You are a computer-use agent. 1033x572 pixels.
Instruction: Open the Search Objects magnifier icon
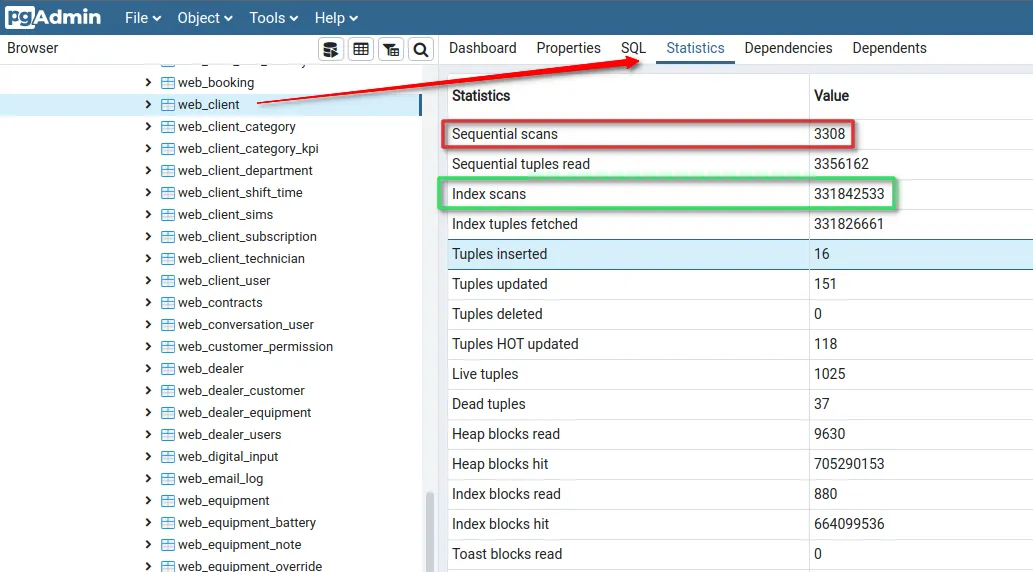[x=421, y=49]
